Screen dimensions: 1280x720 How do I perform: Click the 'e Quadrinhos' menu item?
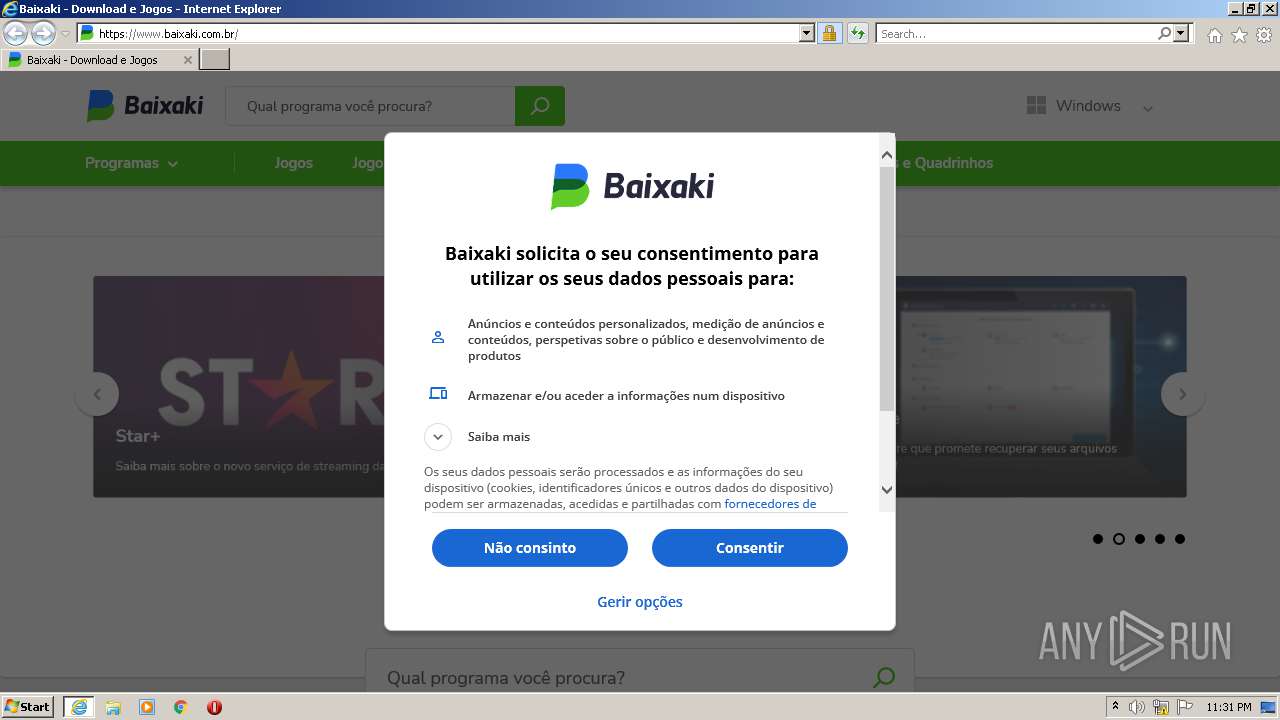pos(947,163)
